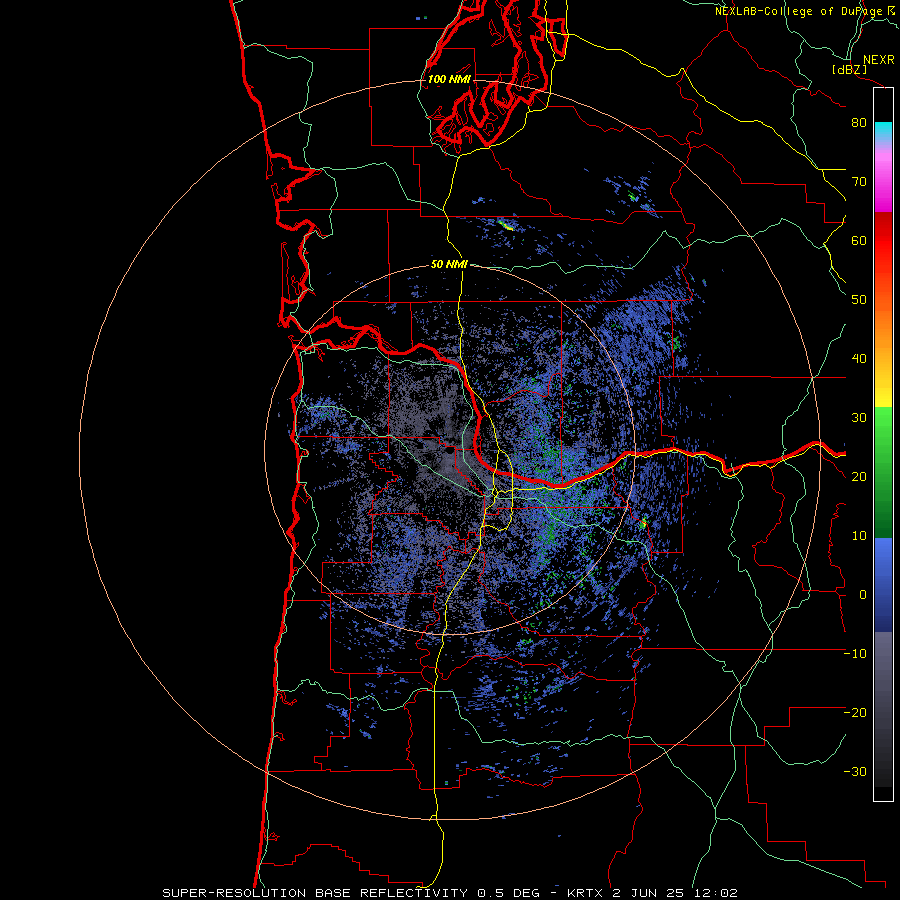Screen dimensions: 900x900
Task: Click the 100 NMI range ring label
Action: tap(449, 79)
